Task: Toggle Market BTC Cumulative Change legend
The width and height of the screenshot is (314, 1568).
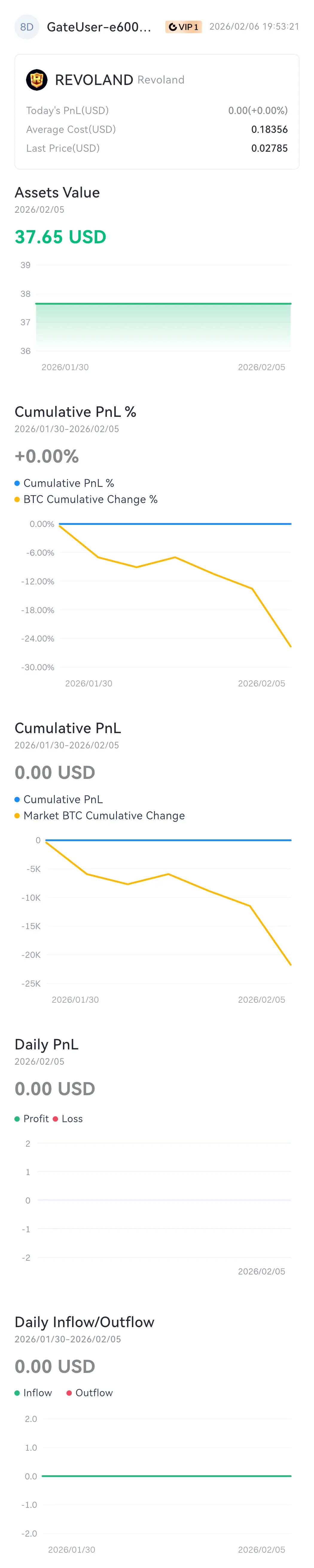Action: point(99,816)
